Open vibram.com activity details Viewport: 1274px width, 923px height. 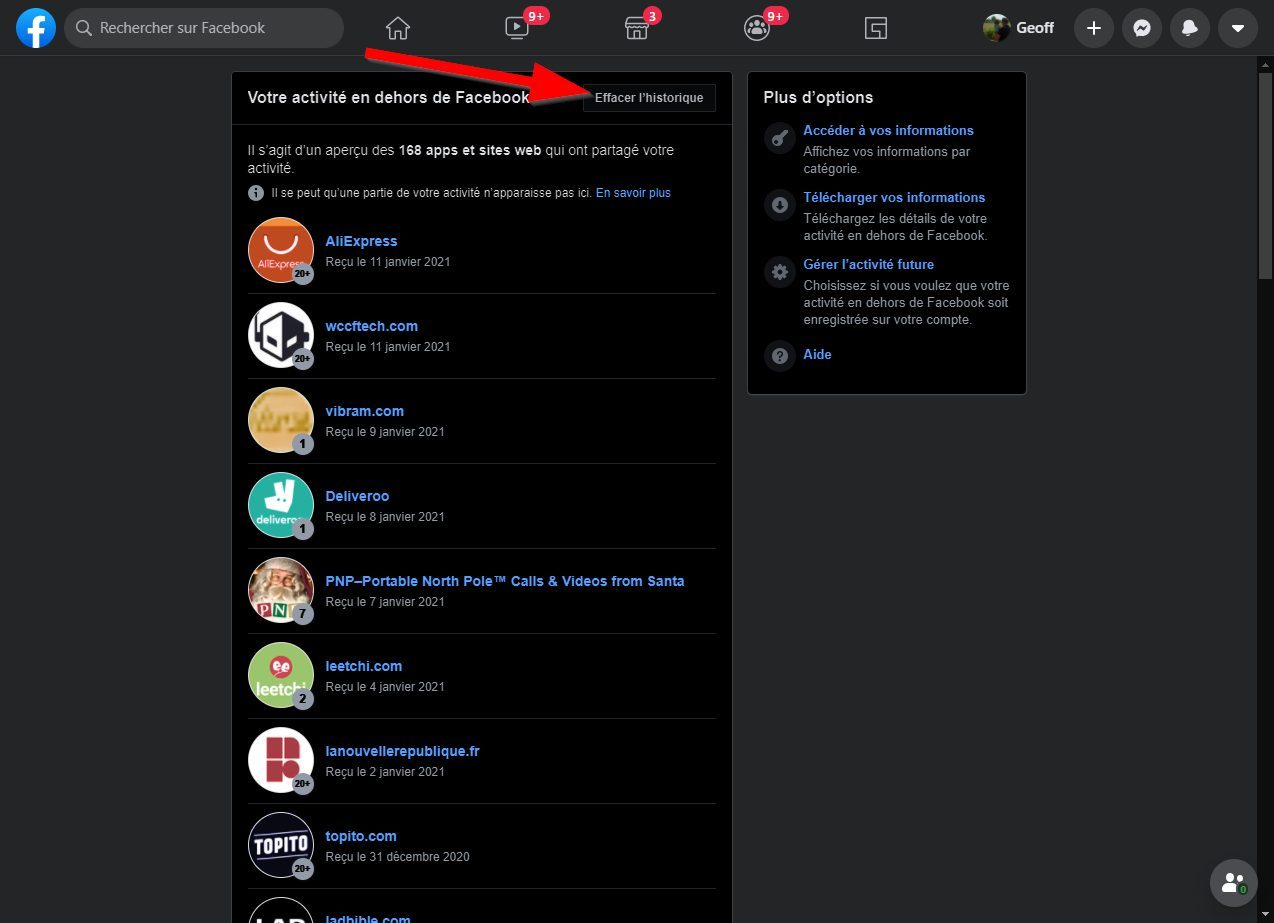365,411
